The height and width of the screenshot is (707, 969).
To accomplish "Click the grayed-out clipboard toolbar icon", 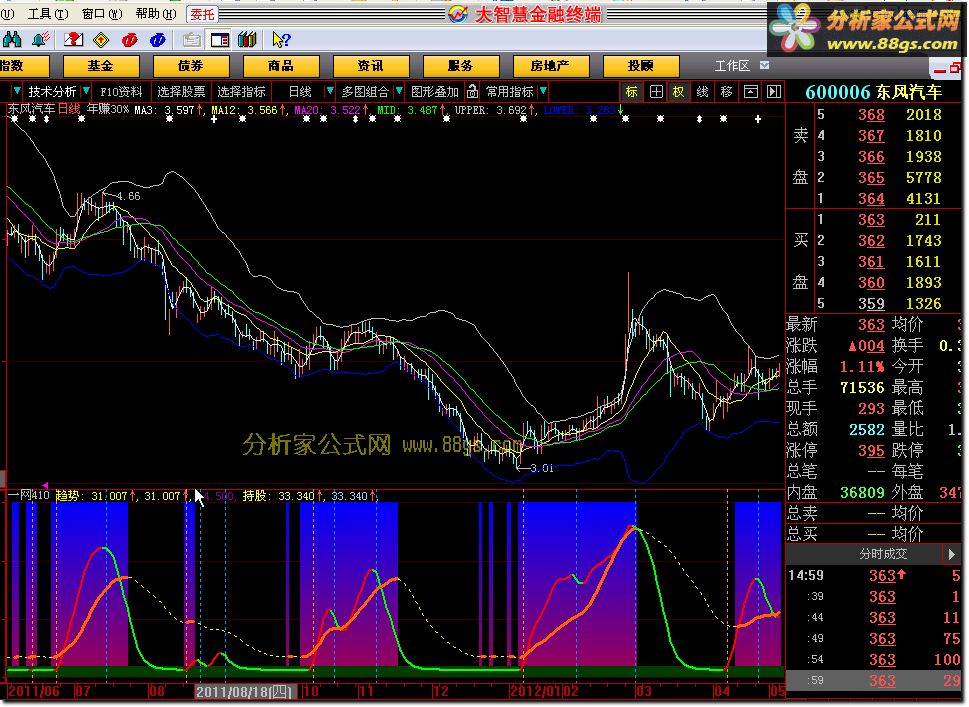I will pos(191,40).
